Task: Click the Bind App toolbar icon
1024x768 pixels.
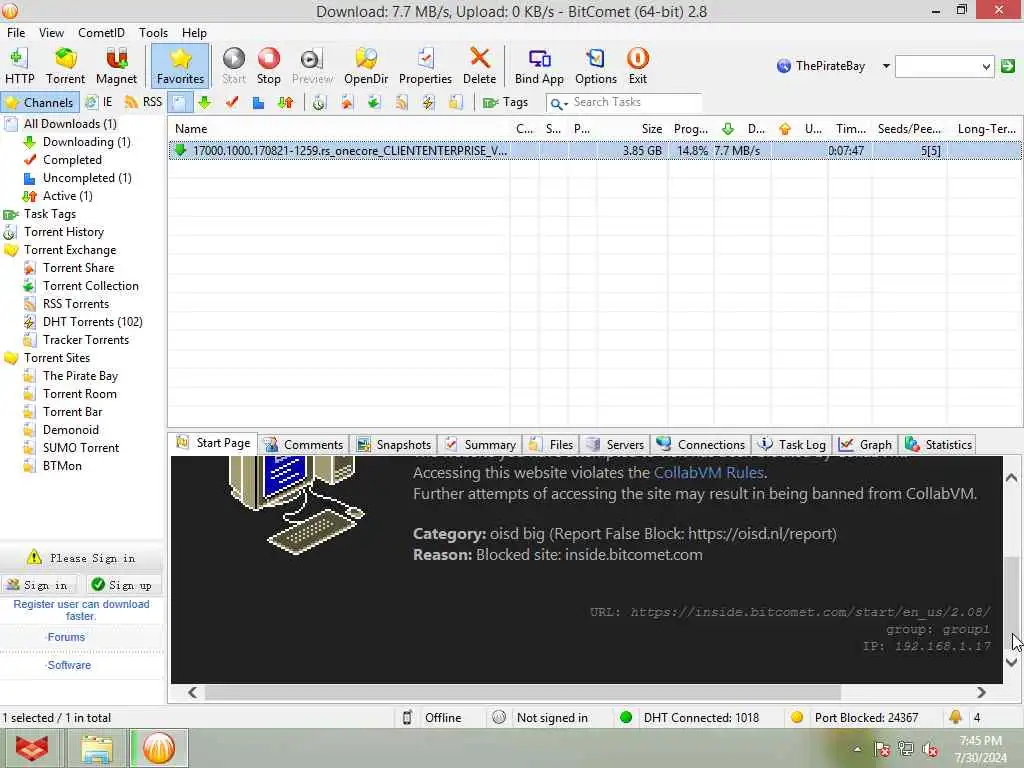Action: point(539,66)
